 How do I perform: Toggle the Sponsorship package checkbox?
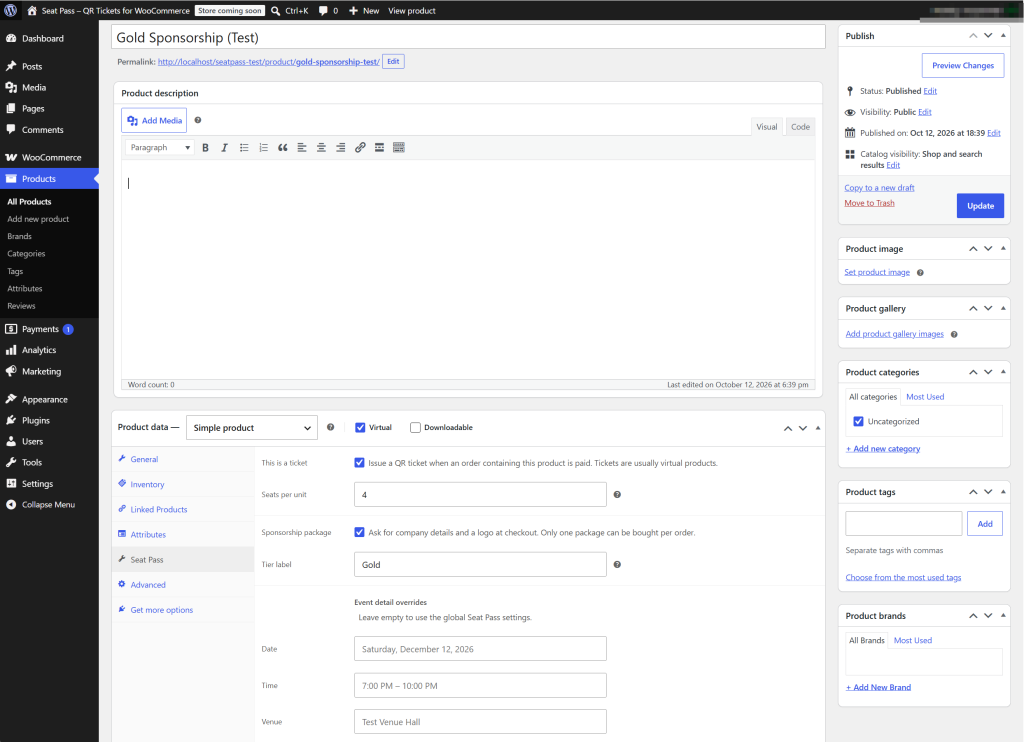click(359, 532)
